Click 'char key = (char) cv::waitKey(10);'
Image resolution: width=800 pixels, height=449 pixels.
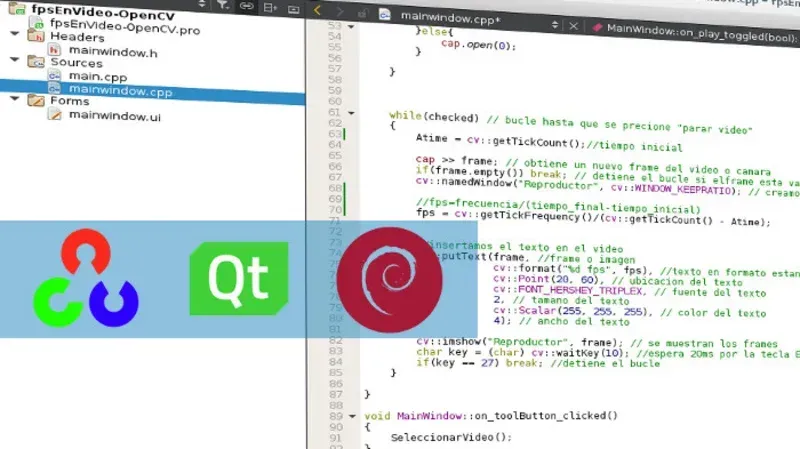(522, 353)
